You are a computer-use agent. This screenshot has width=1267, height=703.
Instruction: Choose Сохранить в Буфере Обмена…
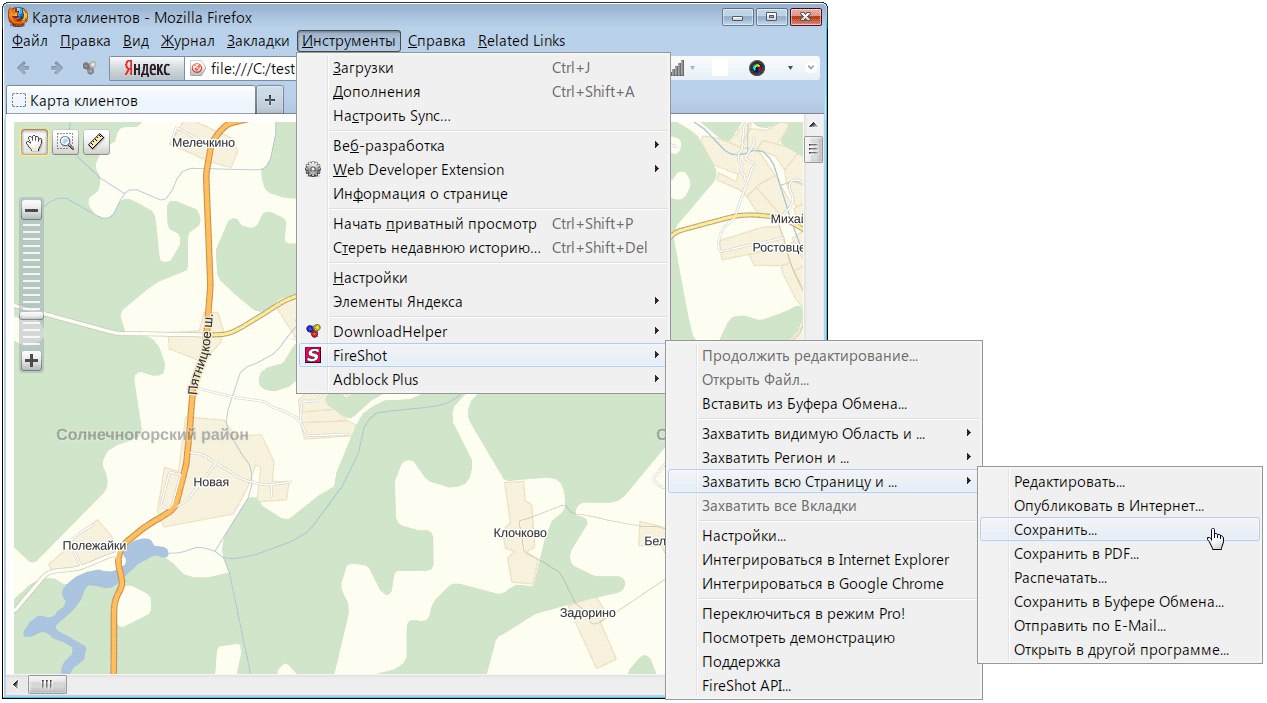coord(1120,602)
